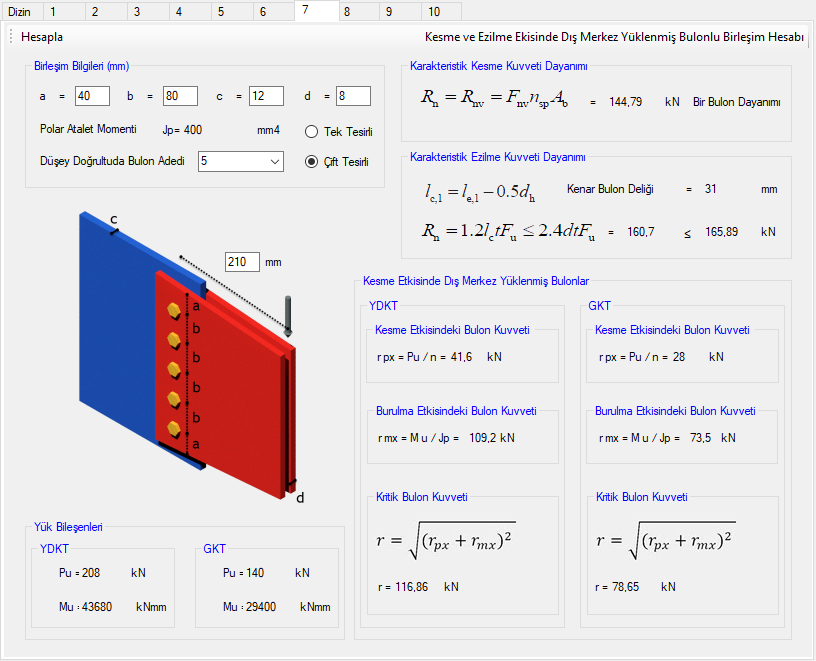Click the top bolt in the diagram
This screenshot has height=661, width=816.
[x=174, y=311]
